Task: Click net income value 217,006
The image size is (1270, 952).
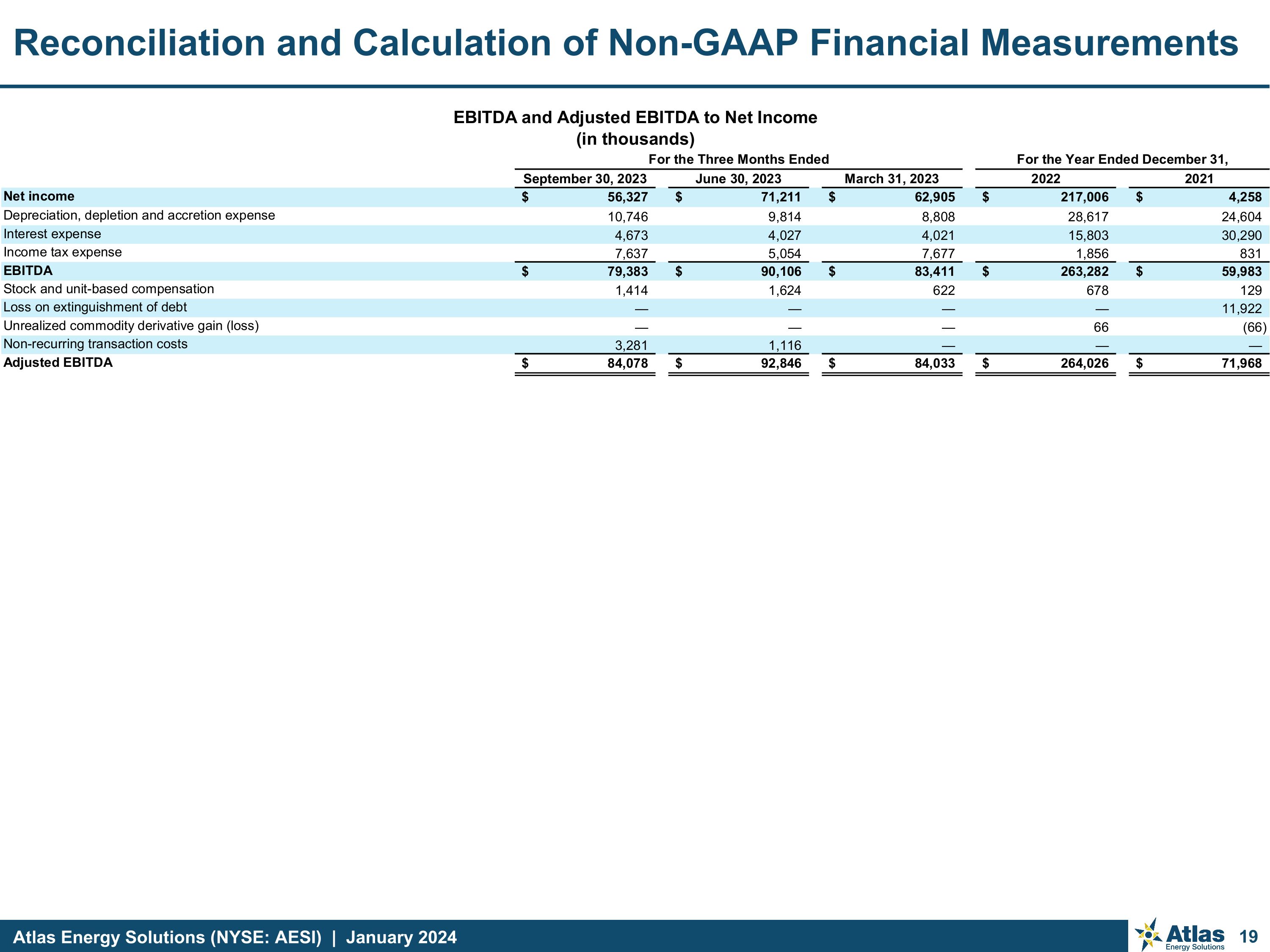Action: 1085,198
